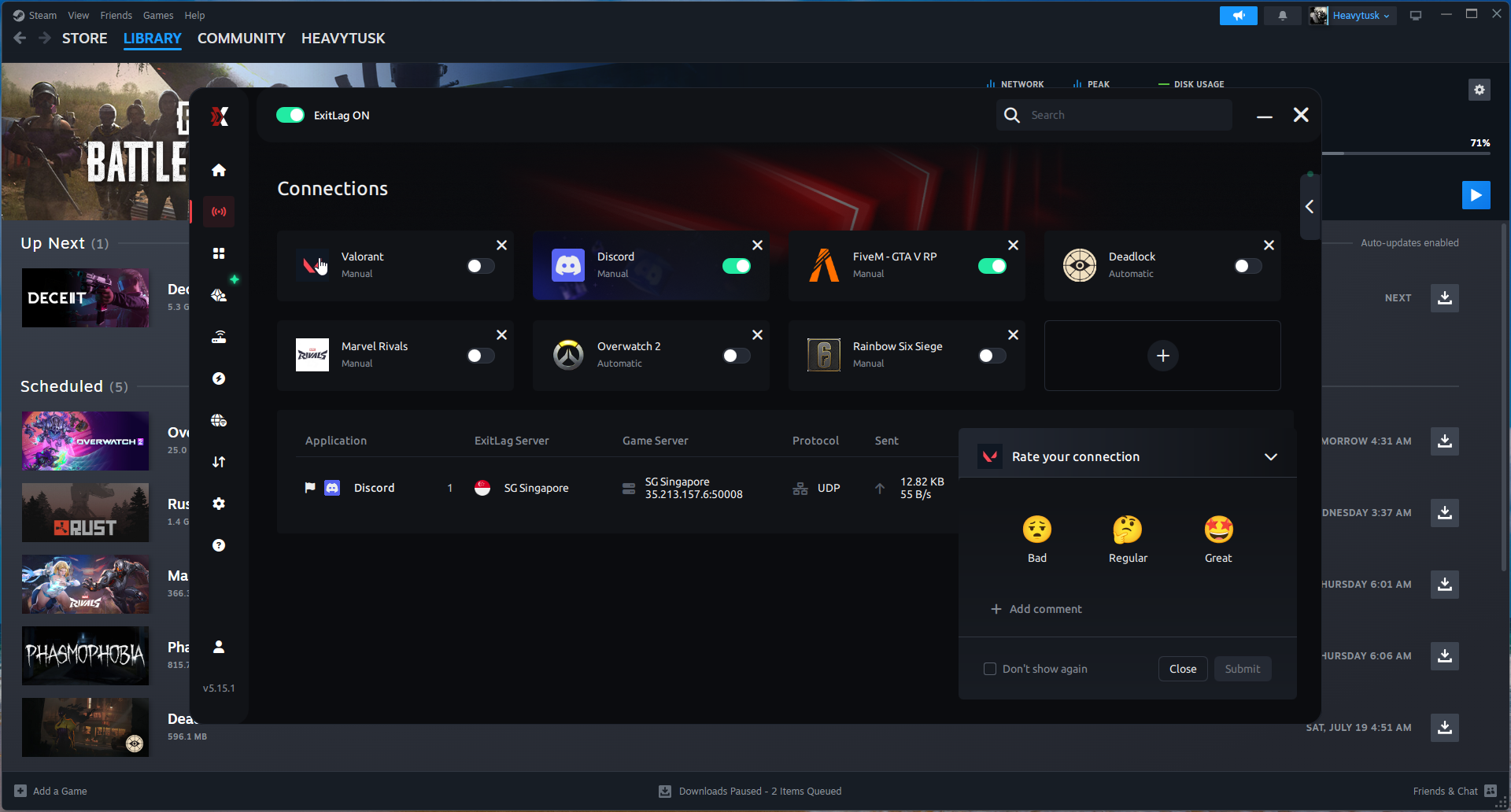Open the globe network sidebar icon
Screen dimensions: 1511x812
point(219,420)
